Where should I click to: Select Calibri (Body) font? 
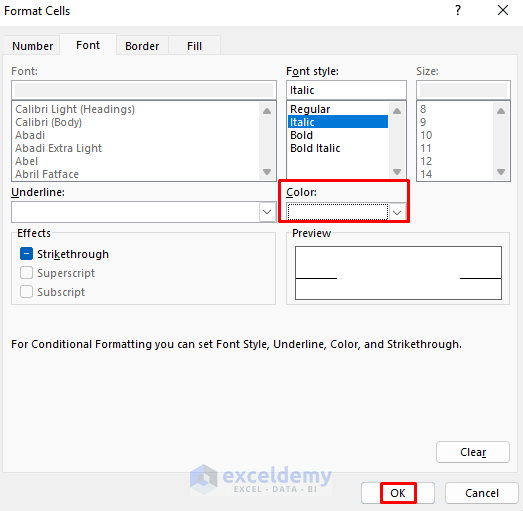click(48, 122)
